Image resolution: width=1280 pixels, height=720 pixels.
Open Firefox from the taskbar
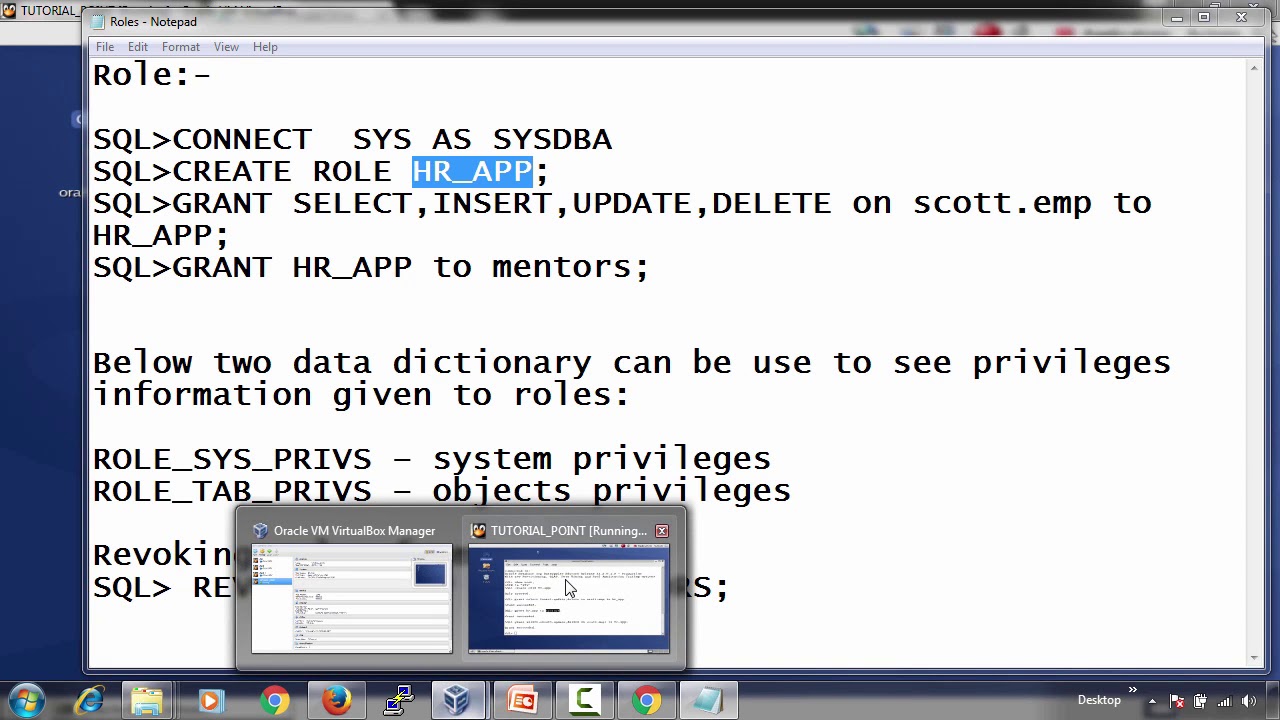[335, 700]
